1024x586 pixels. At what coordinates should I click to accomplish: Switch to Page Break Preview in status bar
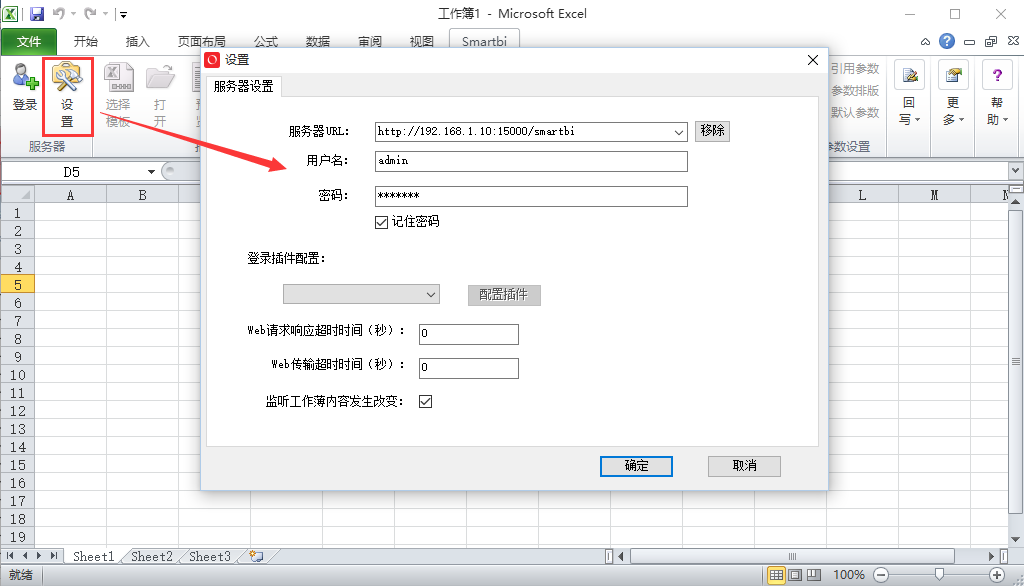[814, 575]
